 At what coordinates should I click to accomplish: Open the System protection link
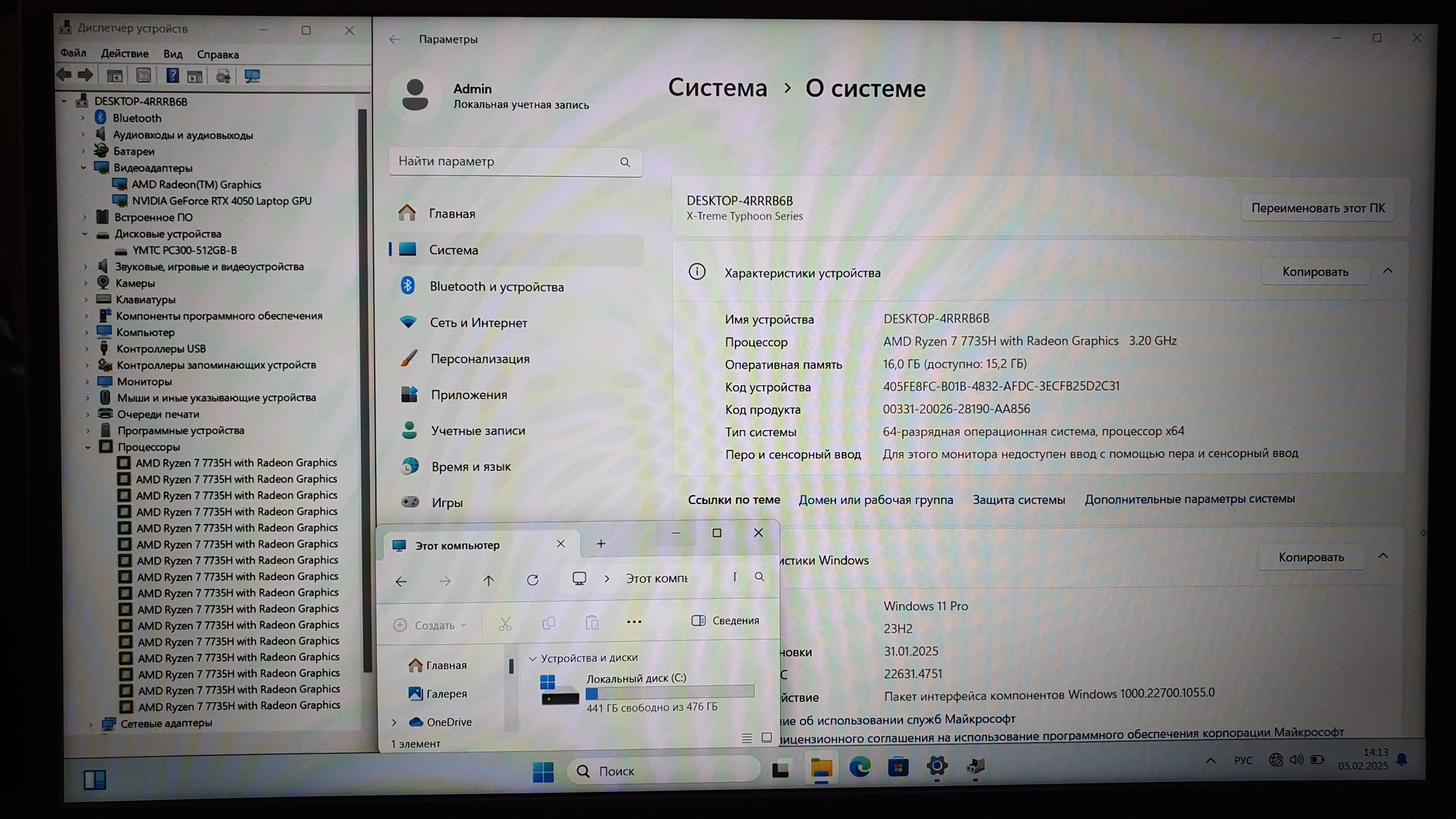[1018, 500]
